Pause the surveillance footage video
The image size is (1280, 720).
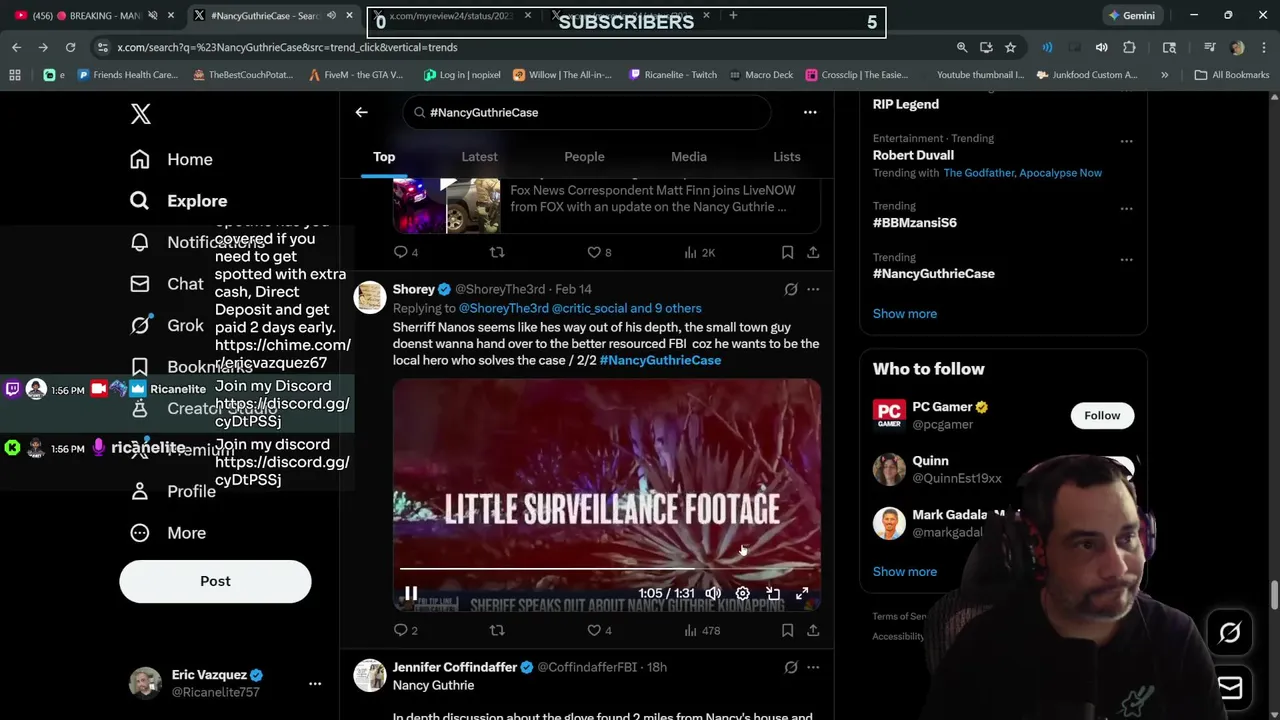click(x=411, y=593)
